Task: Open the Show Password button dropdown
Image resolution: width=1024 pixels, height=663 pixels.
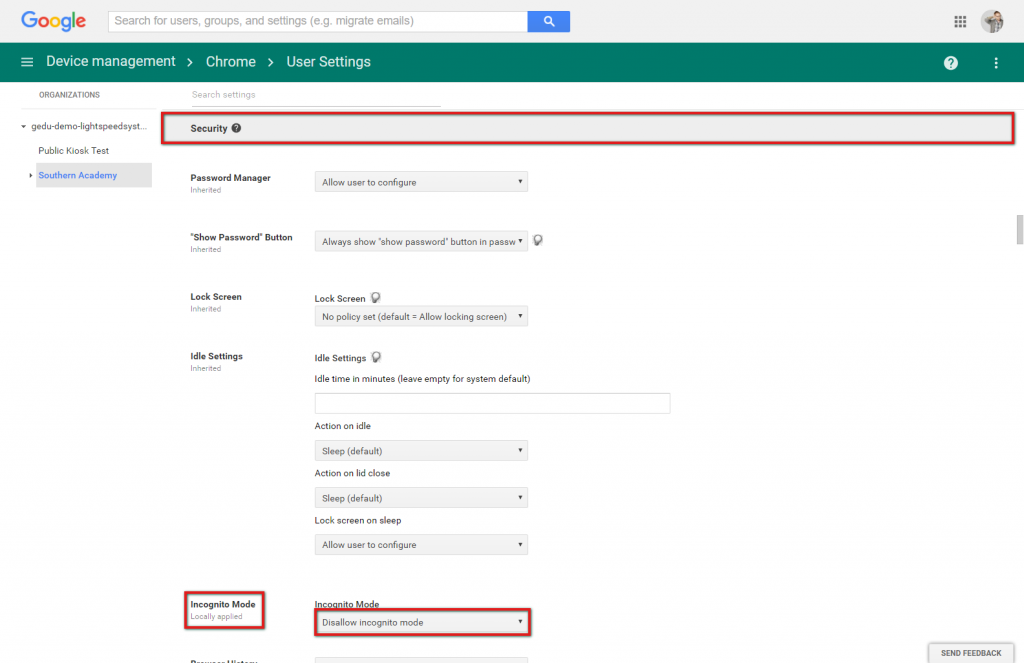Action: tap(421, 241)
